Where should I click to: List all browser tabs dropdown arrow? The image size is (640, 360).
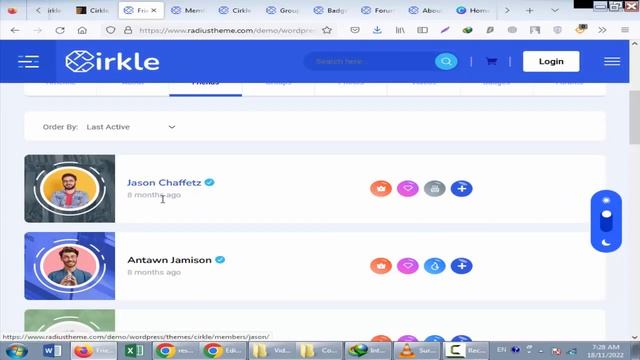[x=555, y=11]
